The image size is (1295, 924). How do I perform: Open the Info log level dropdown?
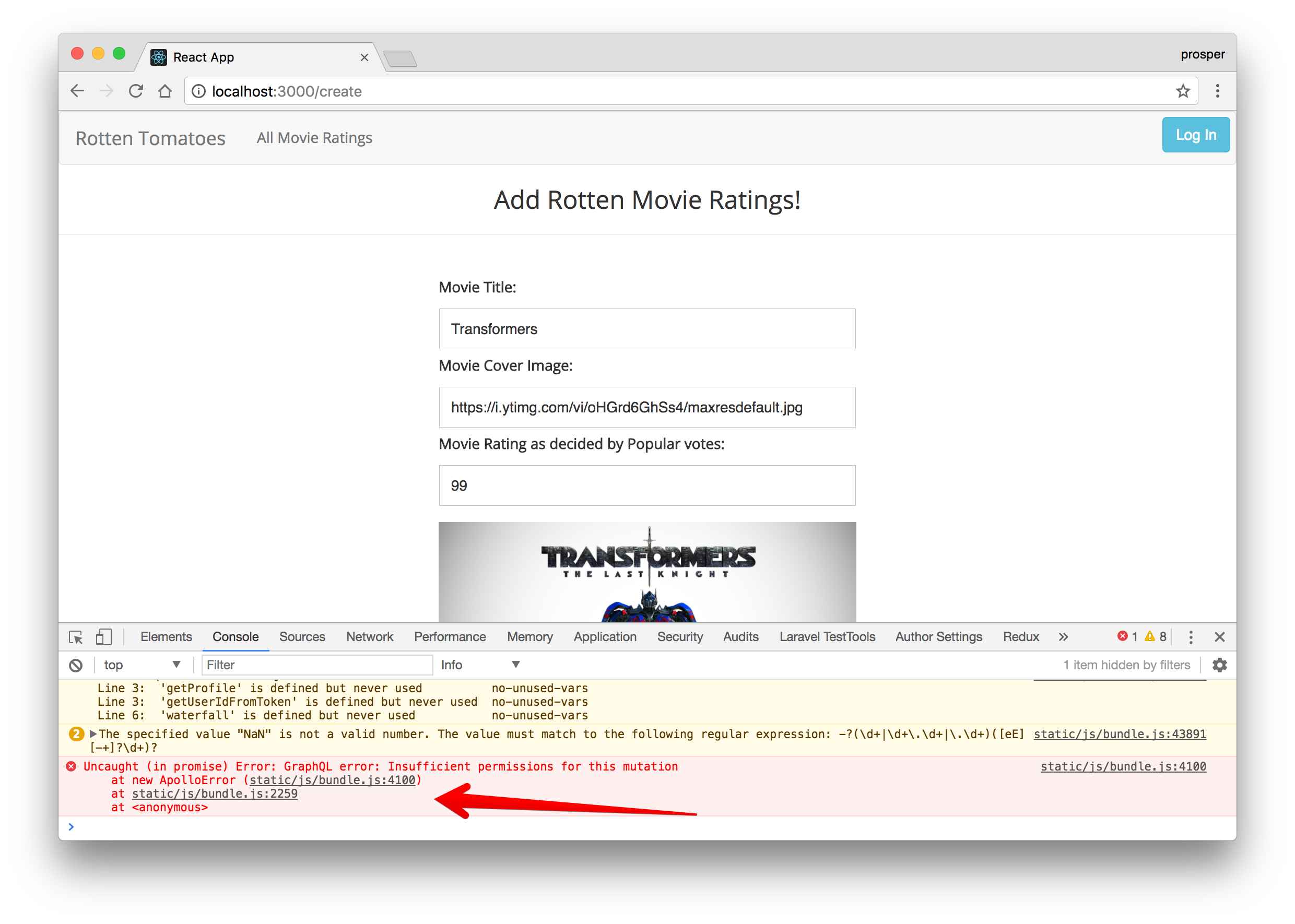(480, 665)
